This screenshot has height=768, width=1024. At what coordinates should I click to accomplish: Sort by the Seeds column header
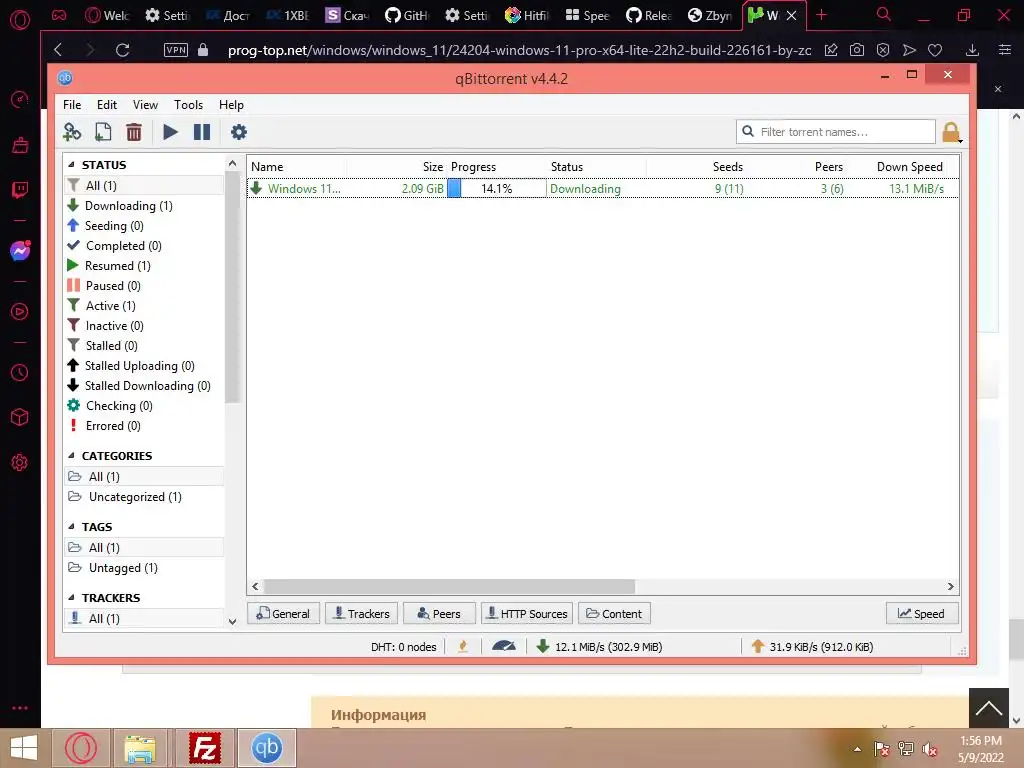tap(728, 167)
